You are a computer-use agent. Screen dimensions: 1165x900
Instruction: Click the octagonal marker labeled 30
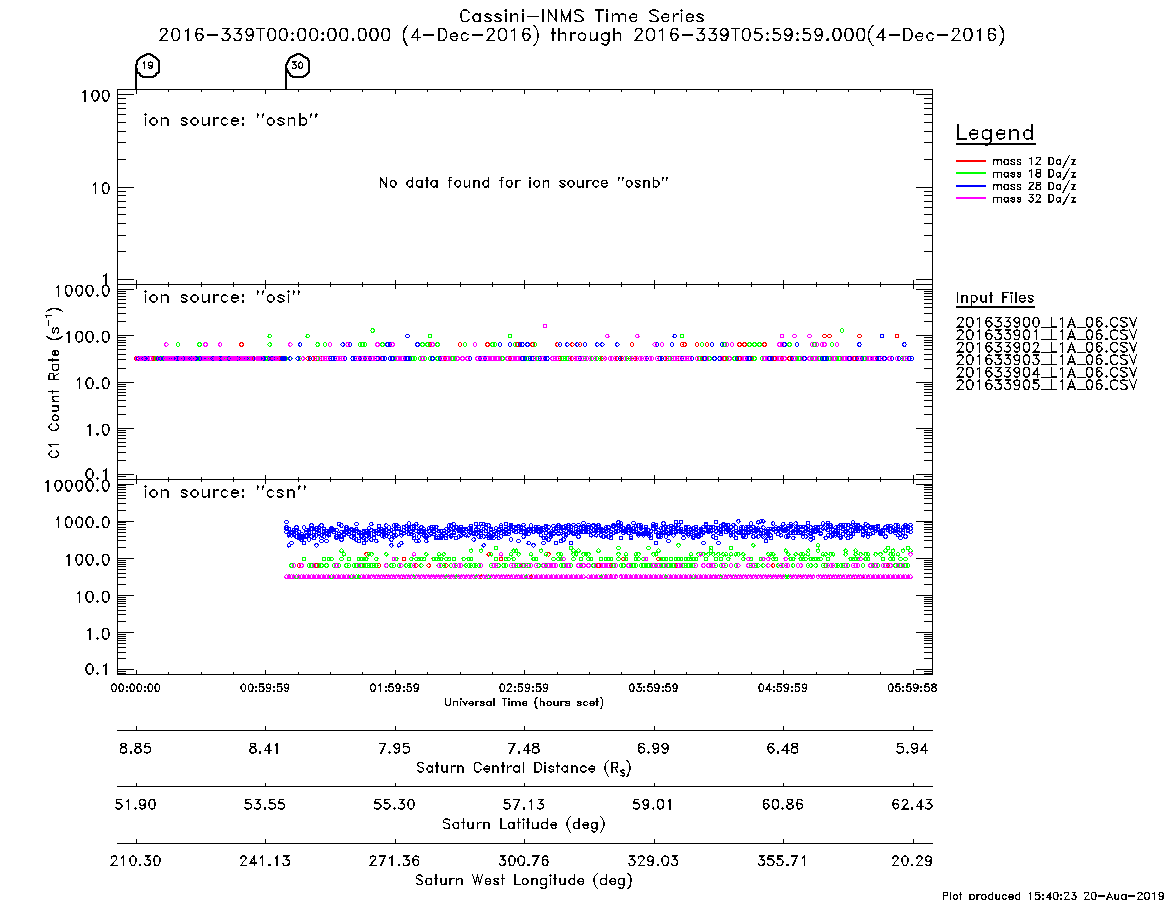point(297,66)
